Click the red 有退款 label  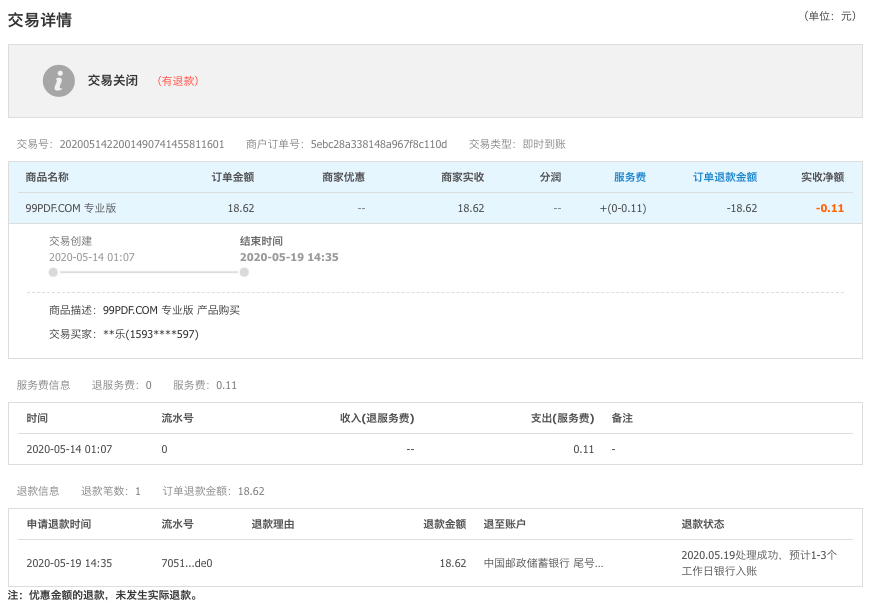click(177, 81)
